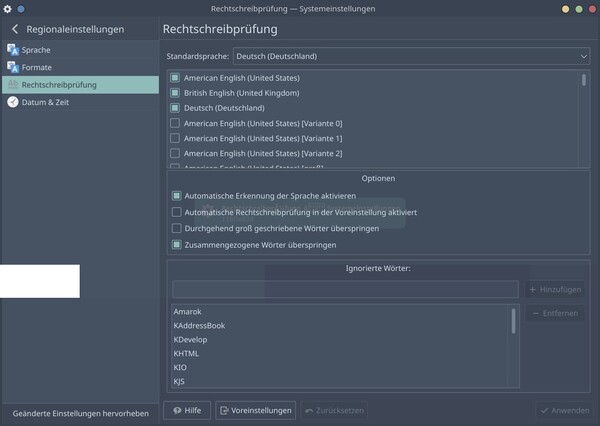The width and height of the screenshot is (600, 426).
Task: Click Geänderte Einstellungen hervorheben
Action: point(80,412)
